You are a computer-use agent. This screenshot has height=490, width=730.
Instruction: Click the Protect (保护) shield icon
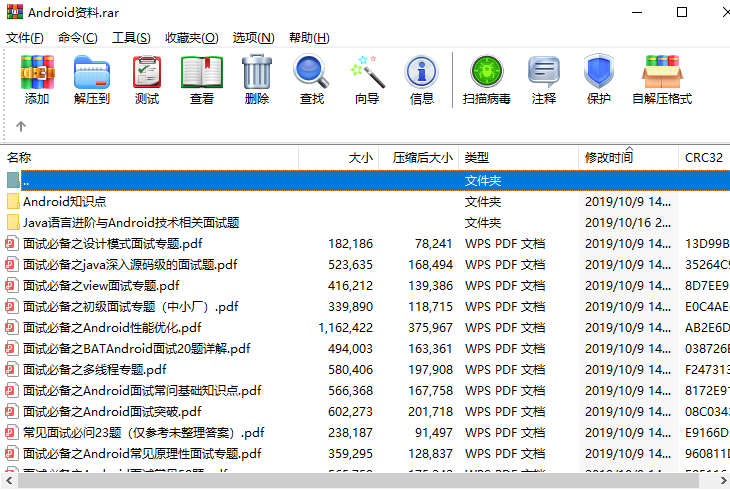coord(599,71)
